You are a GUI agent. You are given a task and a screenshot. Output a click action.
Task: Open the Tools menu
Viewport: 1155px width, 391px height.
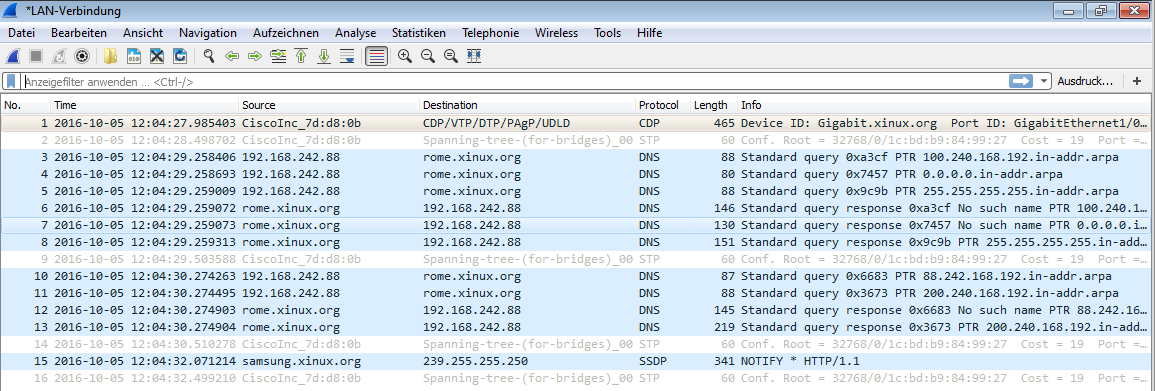point(608,33)
